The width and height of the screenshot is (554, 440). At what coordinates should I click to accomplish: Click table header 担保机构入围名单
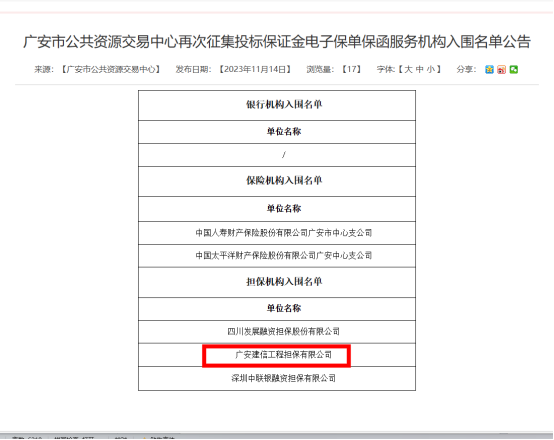(277, 282)
